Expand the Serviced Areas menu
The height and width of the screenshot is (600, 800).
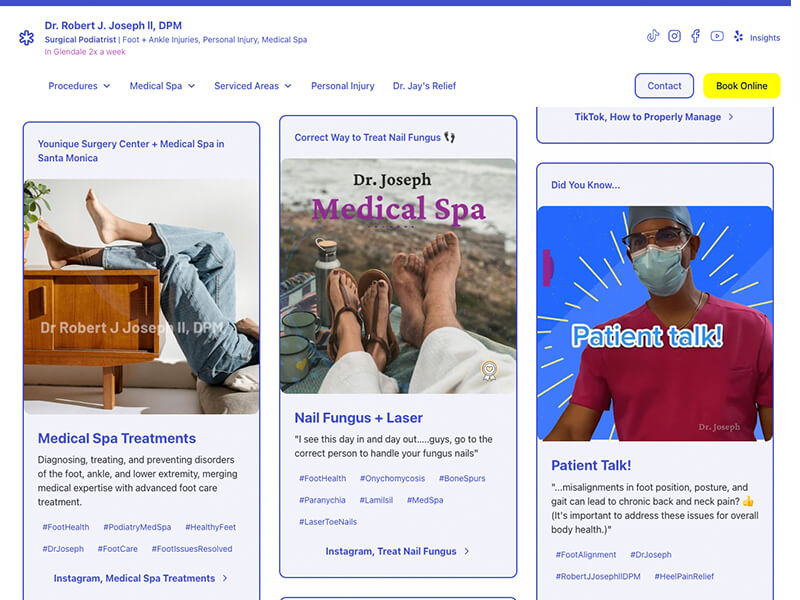coord(253,86)
